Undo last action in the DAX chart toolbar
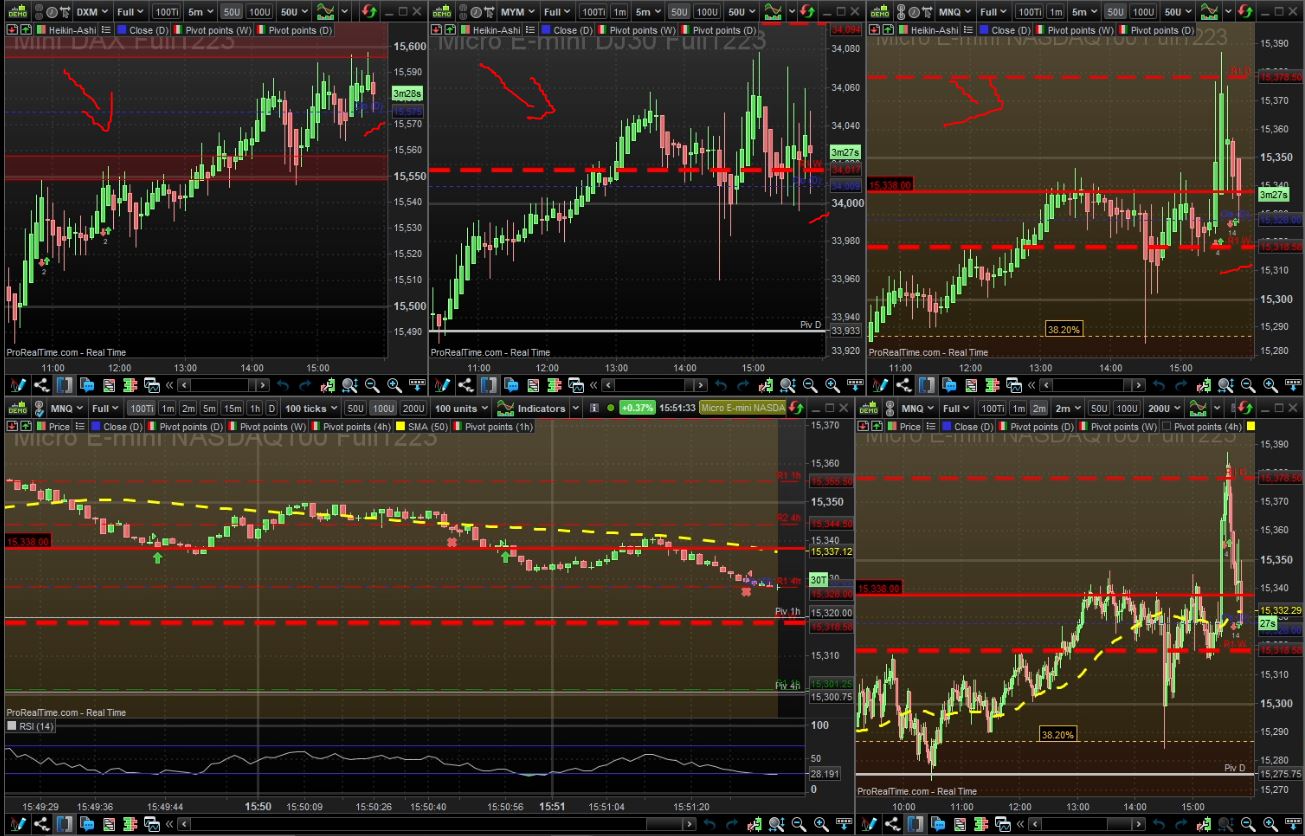The width and height of the screenshot is (1305, 836). [283, 385]
